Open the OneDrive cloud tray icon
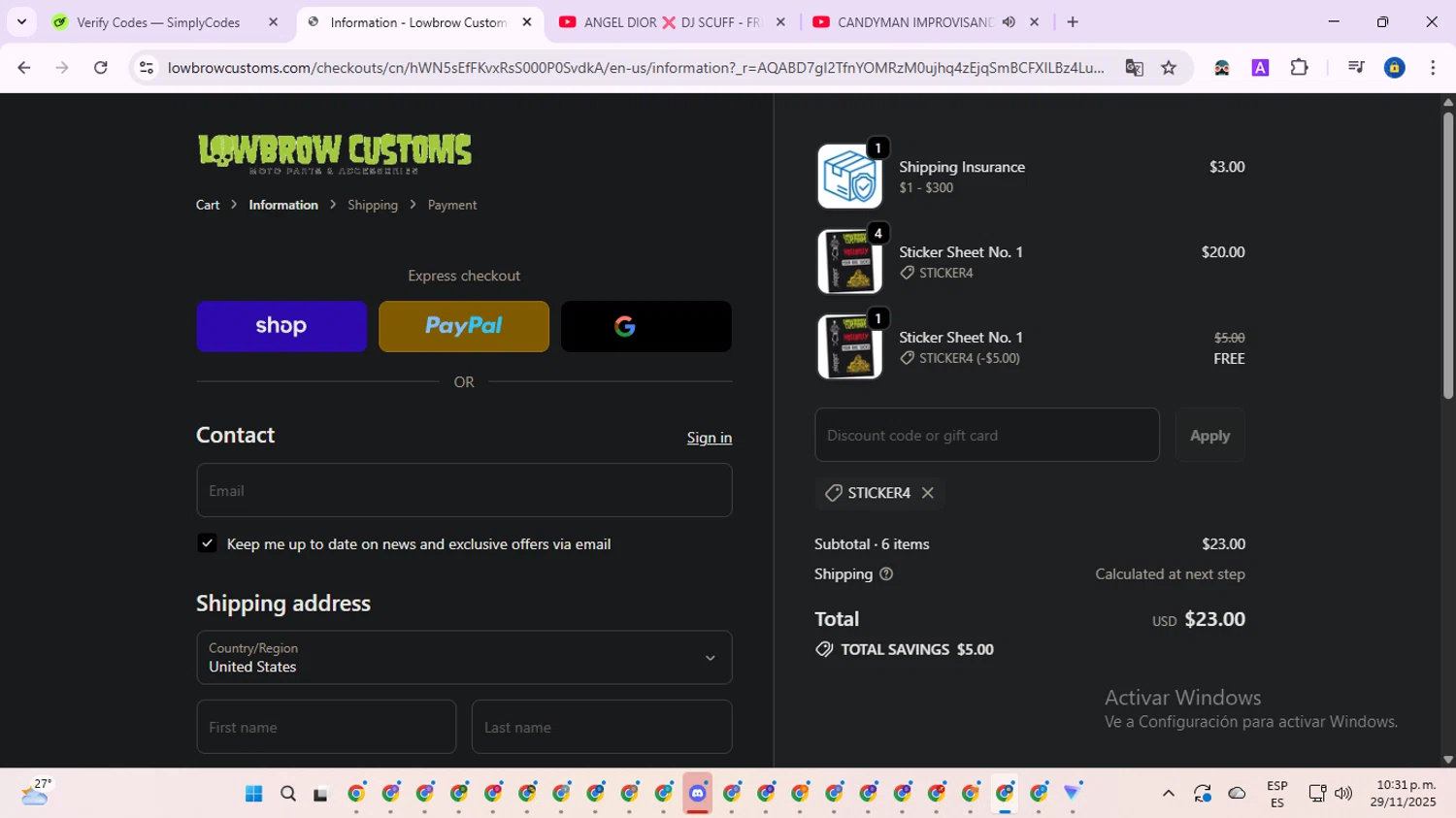The image size is (1456, 818). pos(1237,794)
